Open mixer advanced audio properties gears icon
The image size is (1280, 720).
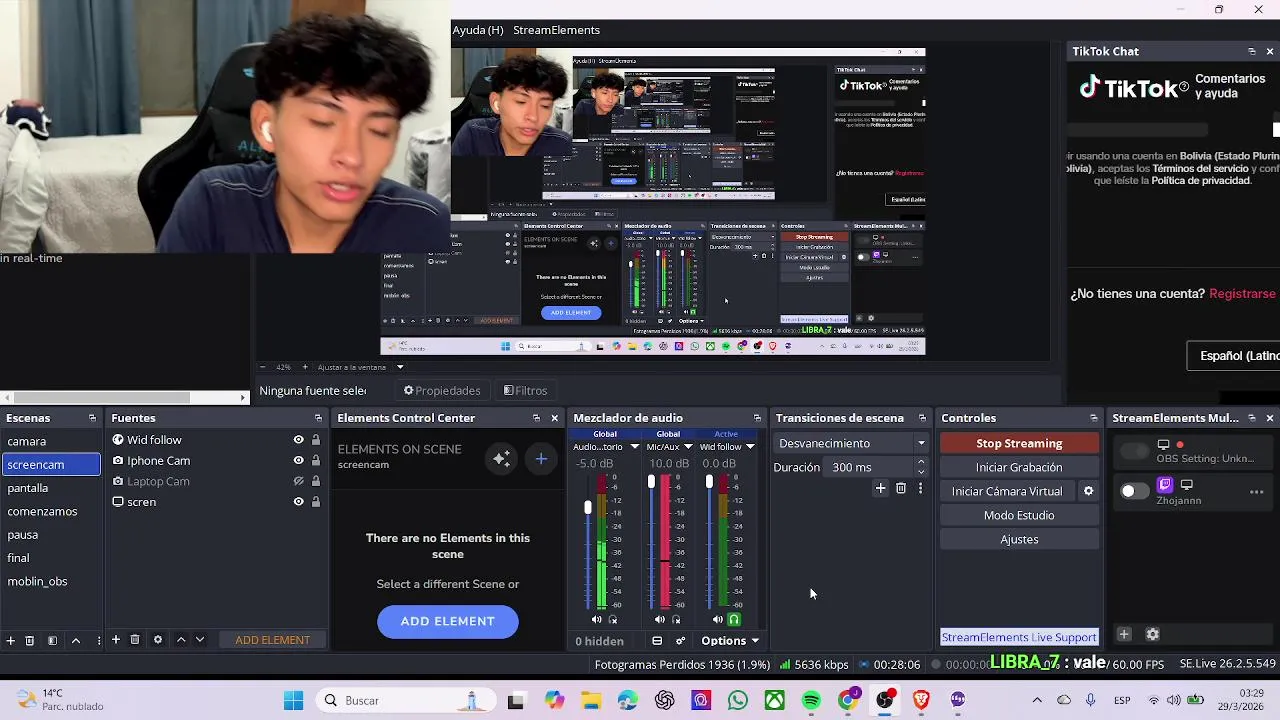(x=680, y=641)
